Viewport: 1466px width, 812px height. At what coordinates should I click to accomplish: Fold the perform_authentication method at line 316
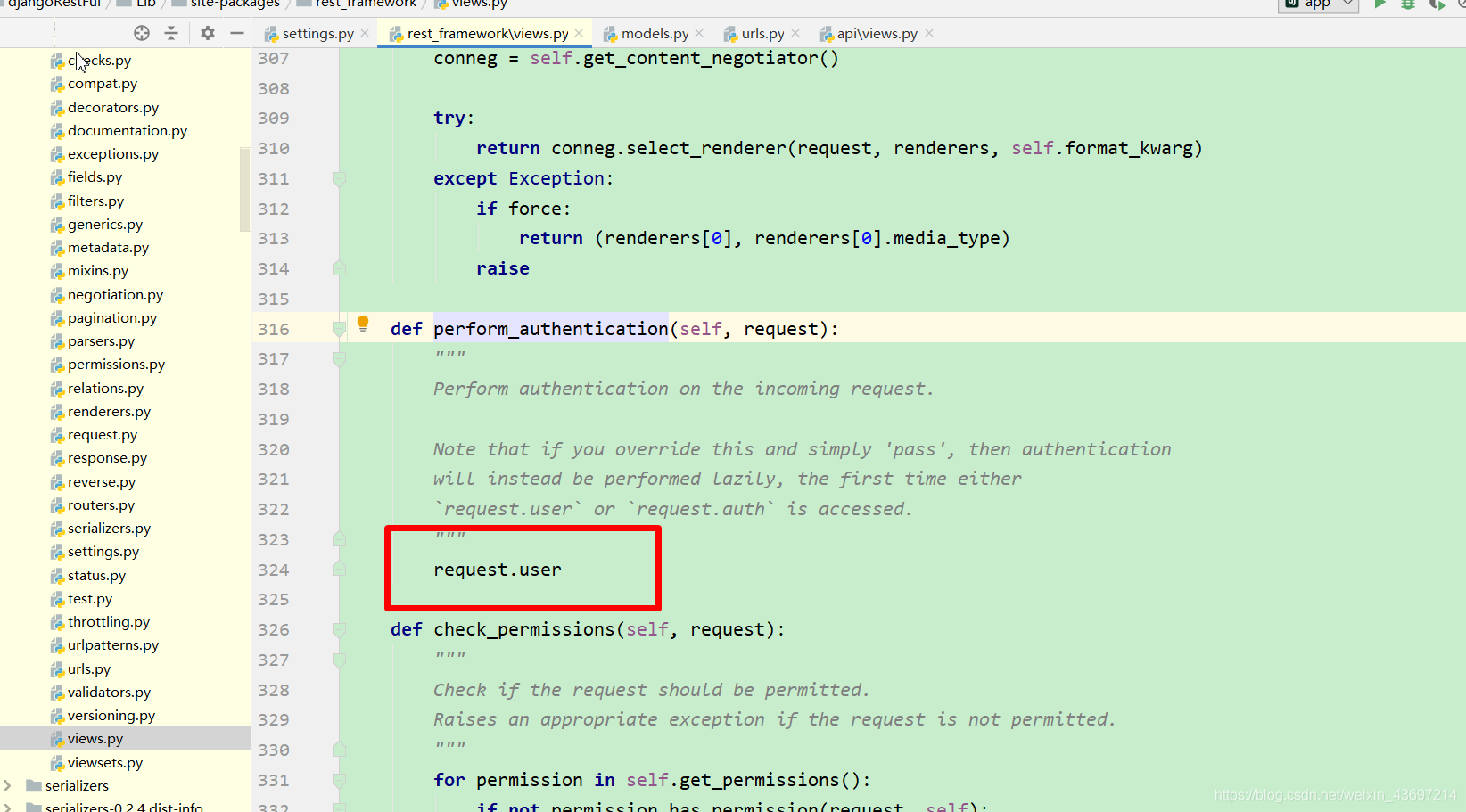click(x=339, y=329)
